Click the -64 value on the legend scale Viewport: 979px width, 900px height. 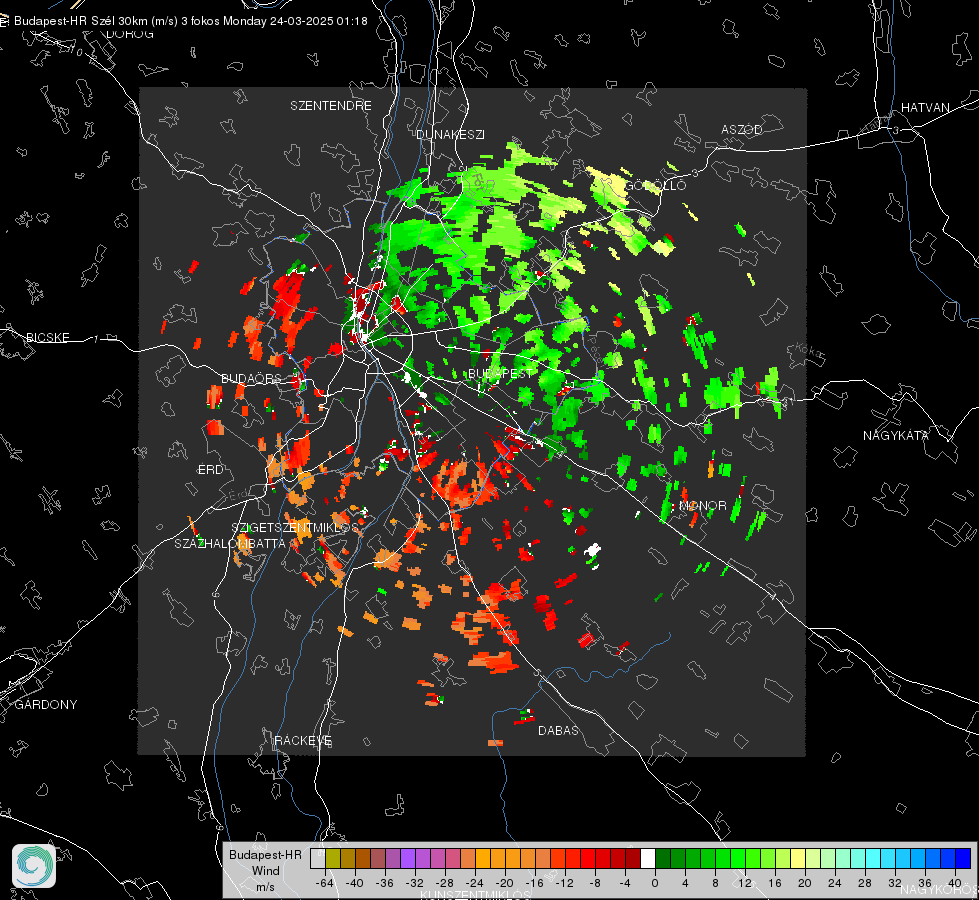pyautogui.click(x=324, y=883)
